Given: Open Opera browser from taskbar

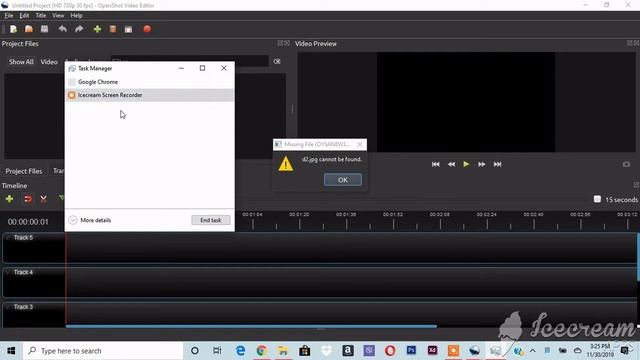Looking at the screenshot, I should (390, 351).
